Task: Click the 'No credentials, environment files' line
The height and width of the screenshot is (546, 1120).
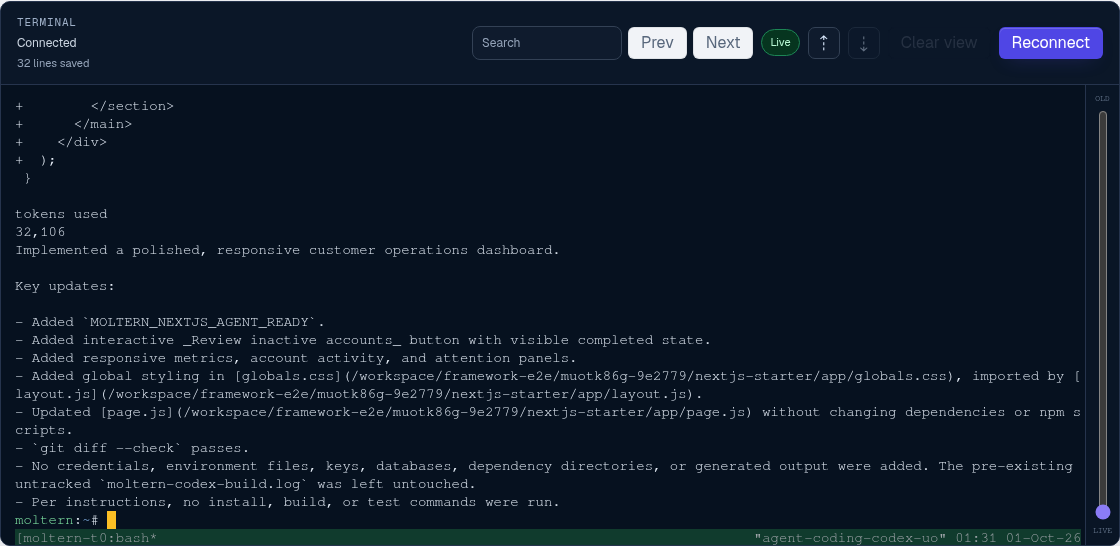Action: pos(544,466)
